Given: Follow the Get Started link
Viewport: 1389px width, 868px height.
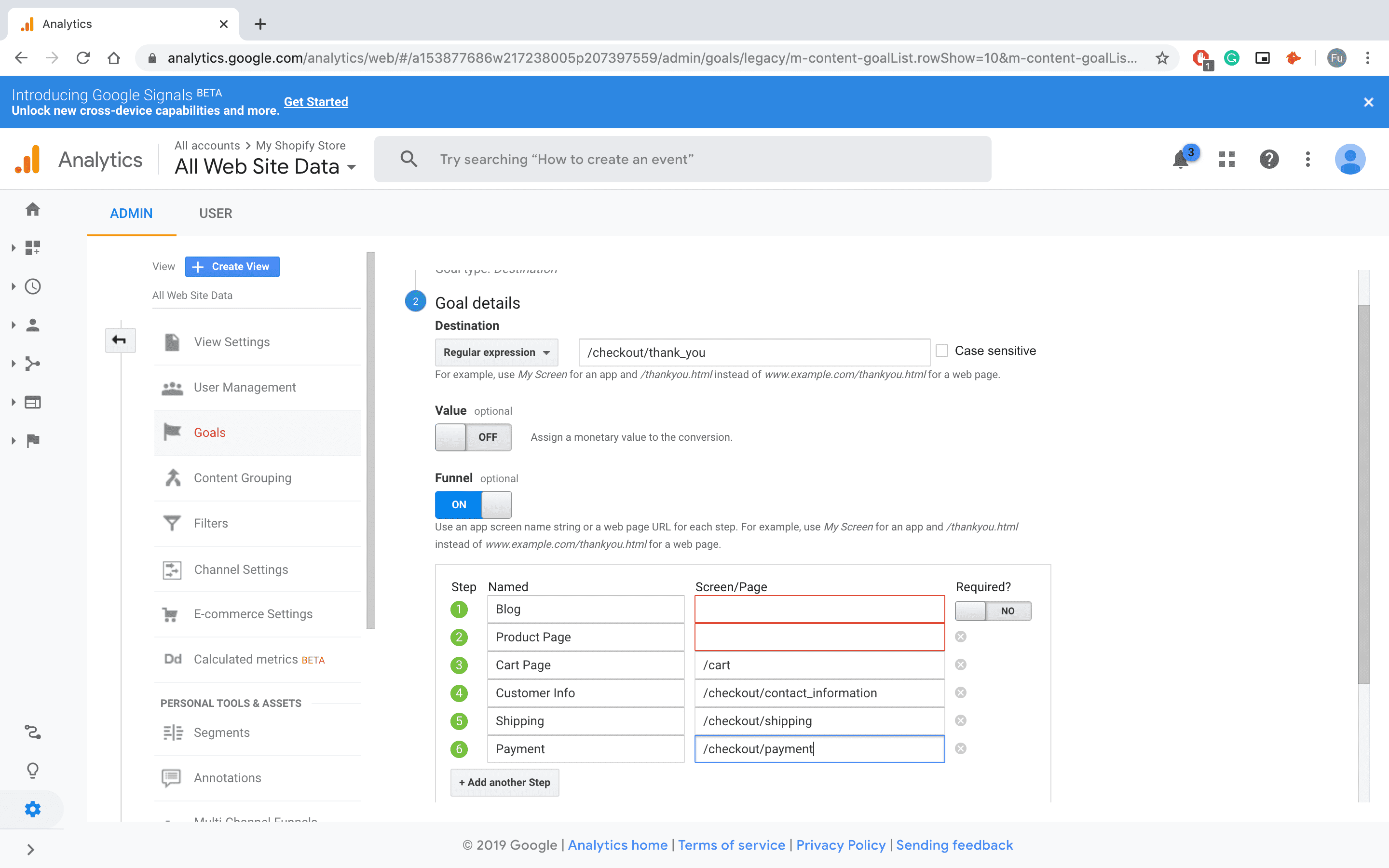Looking at the screenshot, I should pyautogui.click(x=316, y=102).
